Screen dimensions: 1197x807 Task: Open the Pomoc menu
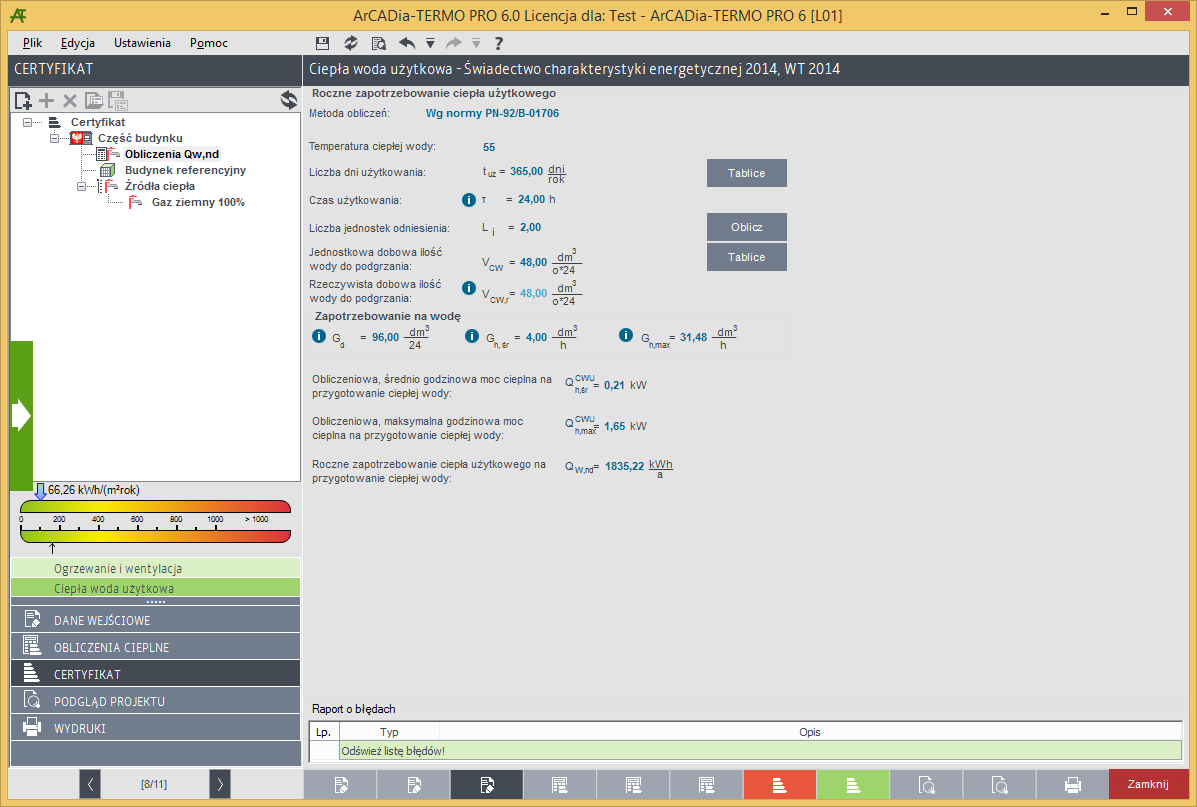coord(209,43)
